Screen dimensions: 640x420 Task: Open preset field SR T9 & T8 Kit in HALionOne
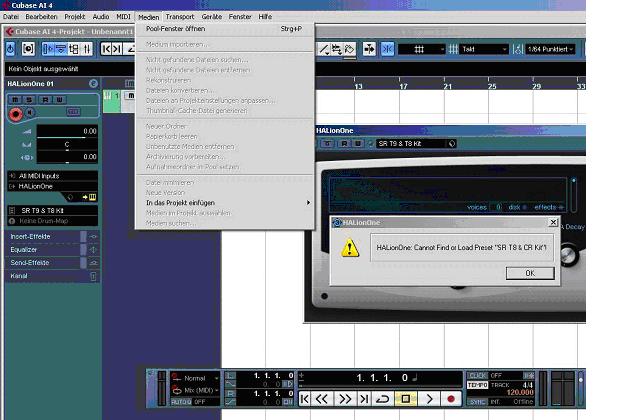click(411, 144)
